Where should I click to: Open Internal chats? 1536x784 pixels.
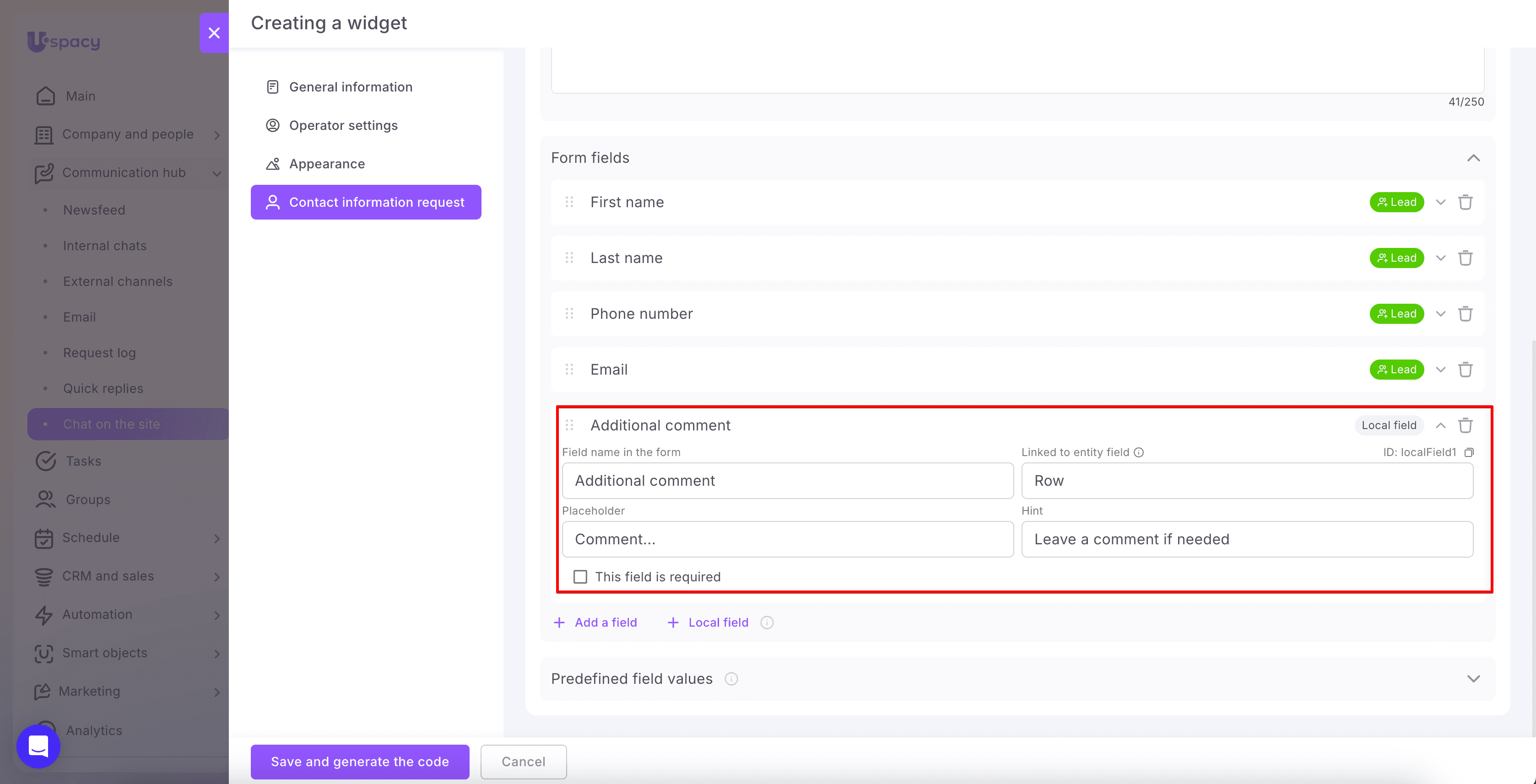pos(105,246)
